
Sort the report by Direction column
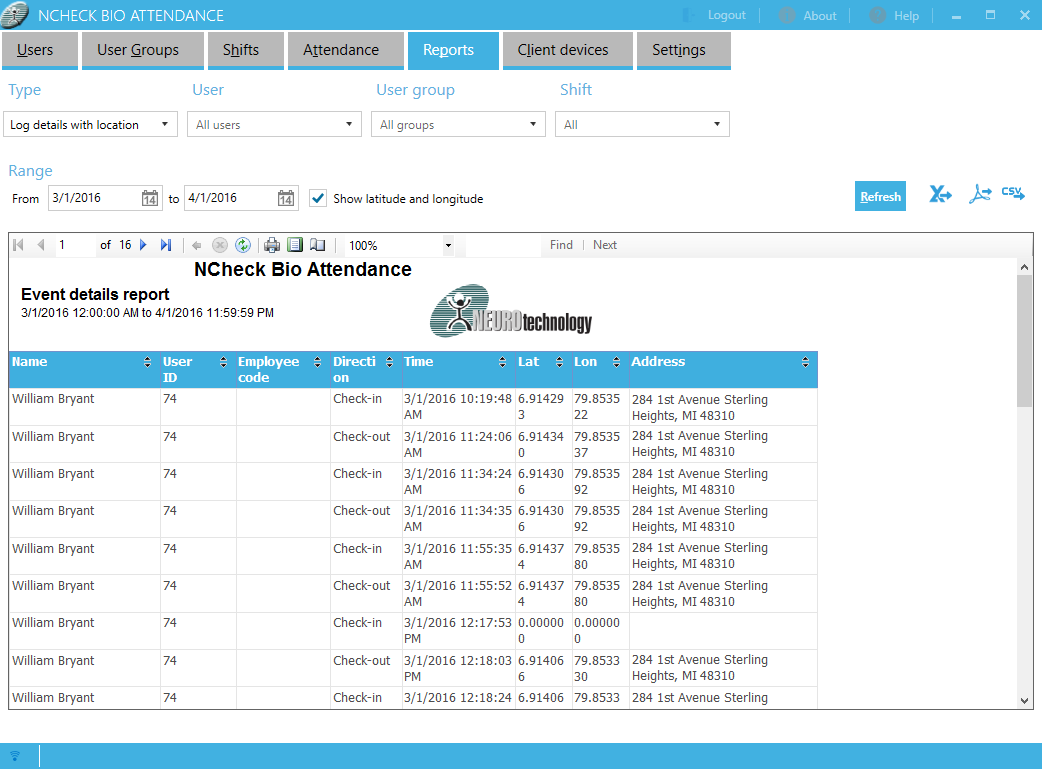pos(389,362)
